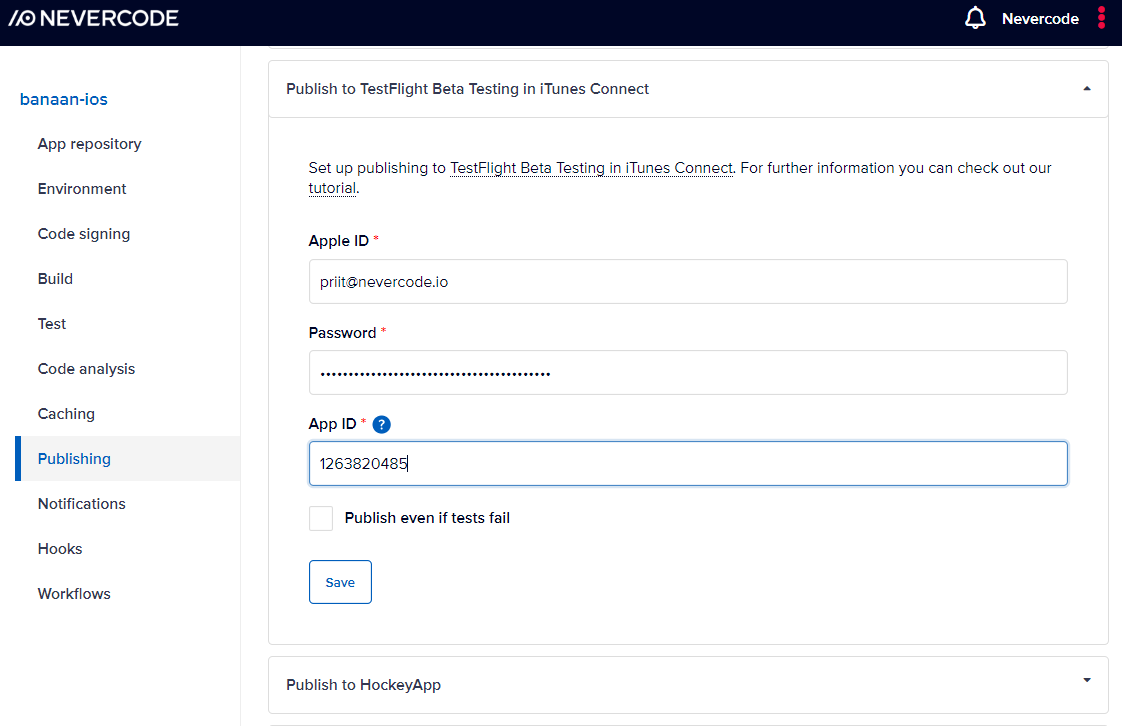Open the Test settings section
Screen dimensions: 1122x726
point(52,324)
